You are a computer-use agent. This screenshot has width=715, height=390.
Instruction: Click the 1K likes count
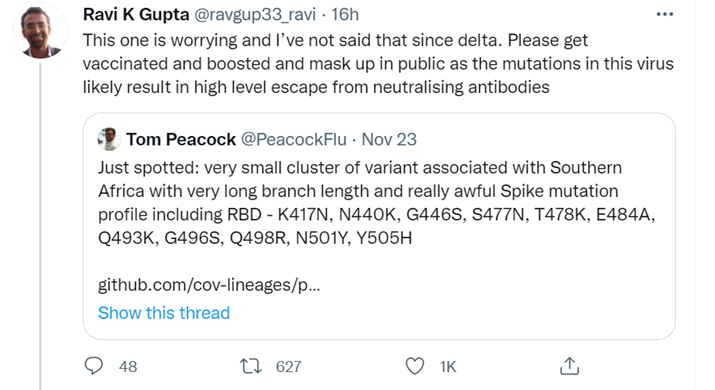coord(448,366)
